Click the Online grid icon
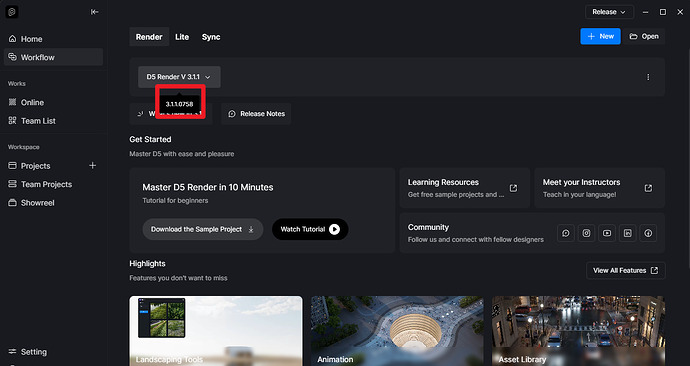This screenshot has width=690, height=366. pyautogui.click(x=12, y=102)
